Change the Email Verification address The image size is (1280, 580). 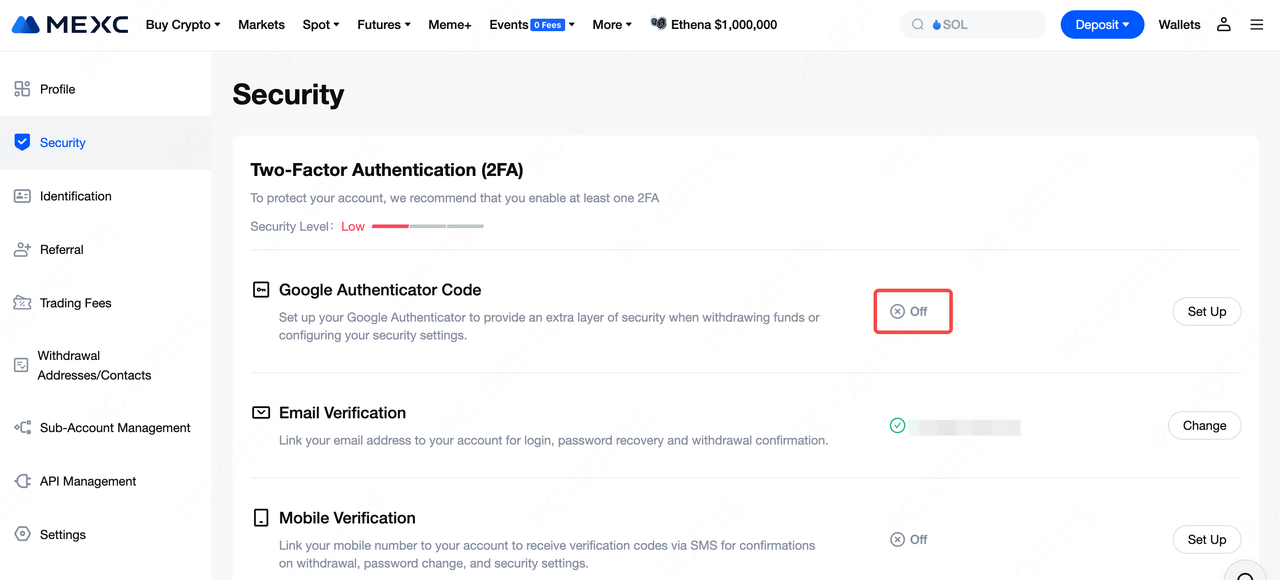[1204, 426]
